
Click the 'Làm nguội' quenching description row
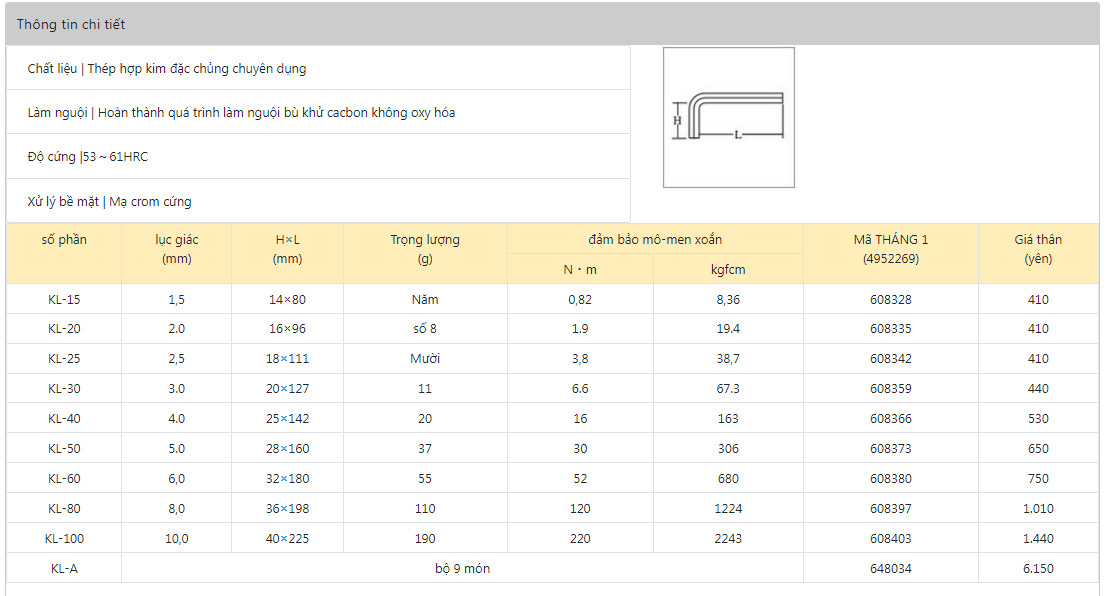[x=241, y=113]
